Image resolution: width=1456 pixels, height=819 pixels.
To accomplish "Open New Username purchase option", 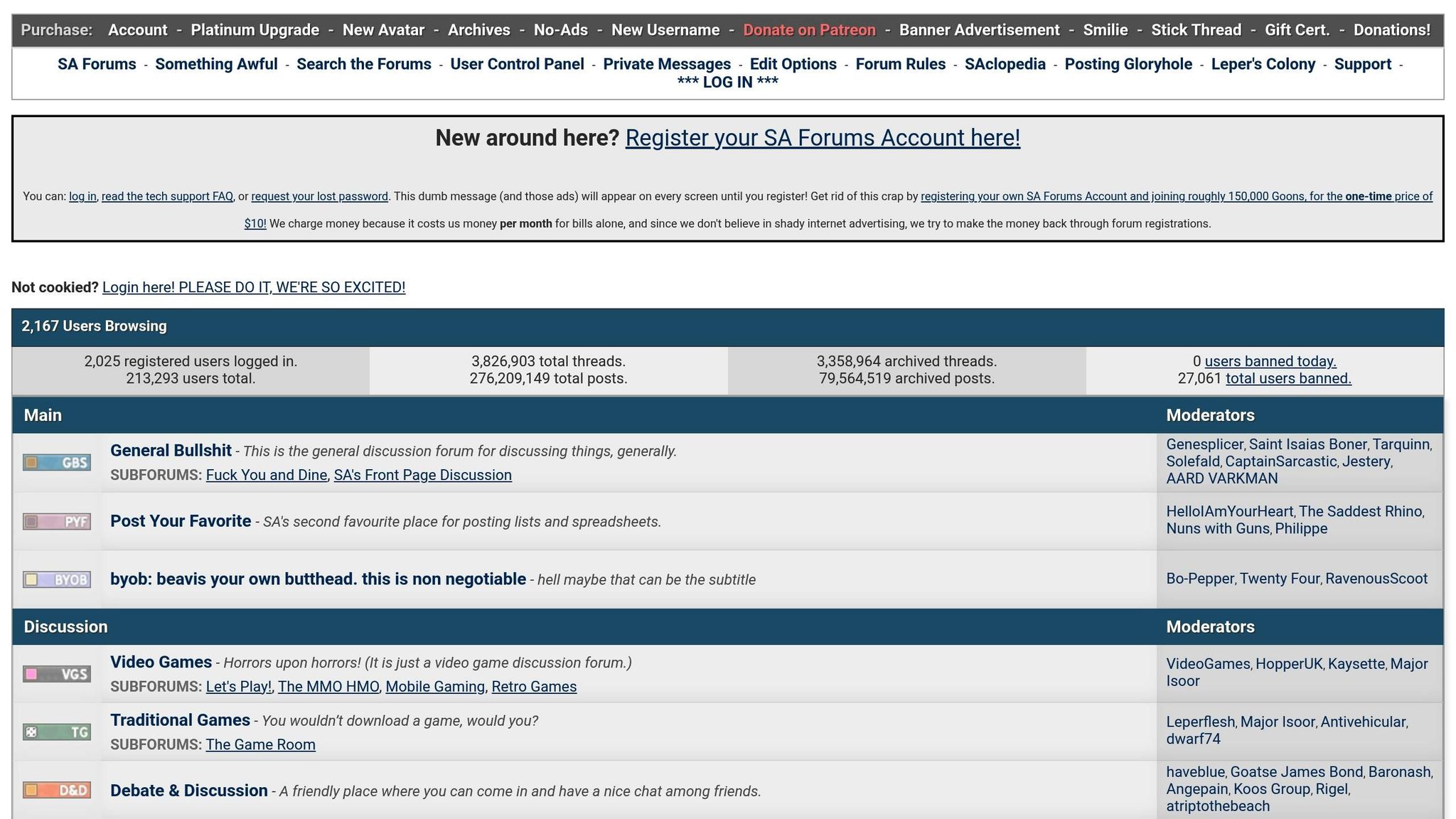I will coord(665,30).
